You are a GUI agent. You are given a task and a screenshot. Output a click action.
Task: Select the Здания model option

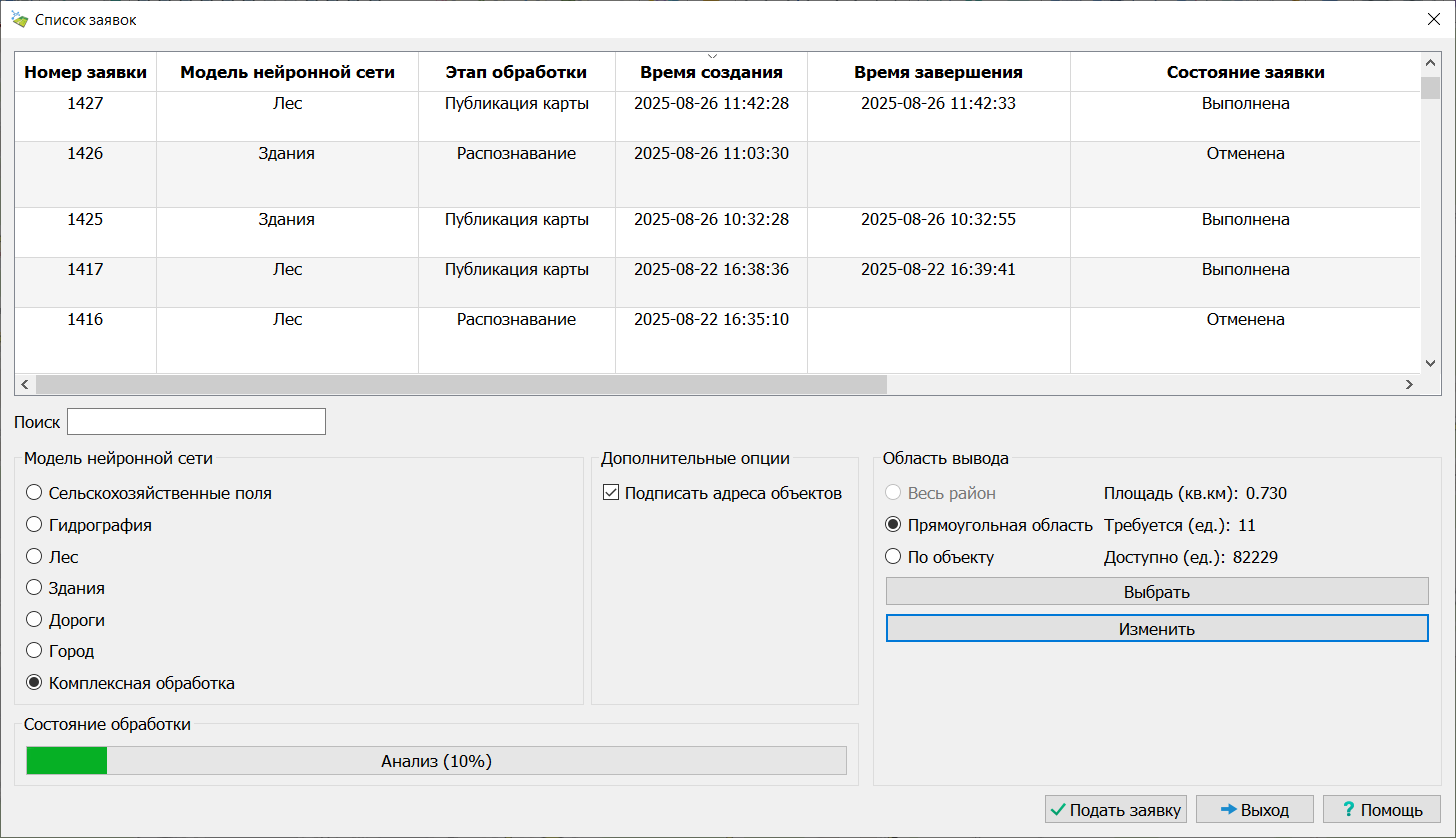34,588
